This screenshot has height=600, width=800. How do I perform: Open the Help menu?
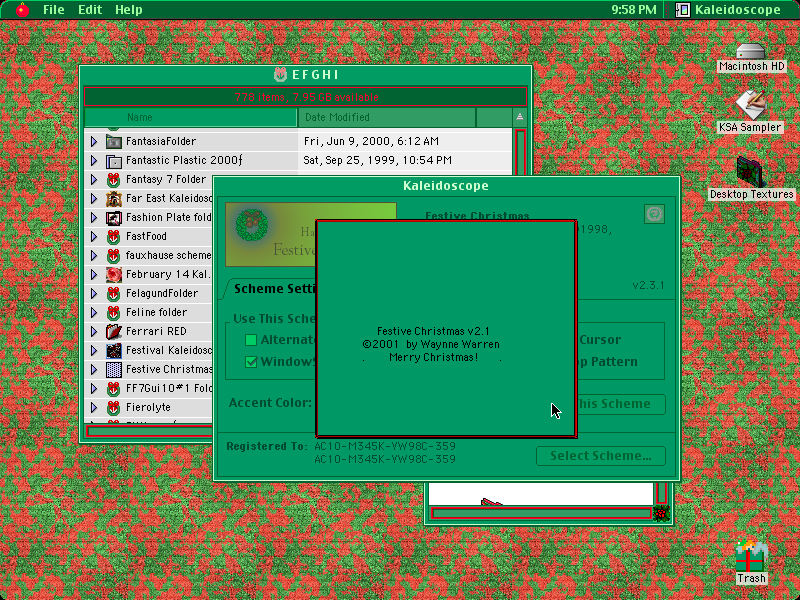[x=128, y=10]
